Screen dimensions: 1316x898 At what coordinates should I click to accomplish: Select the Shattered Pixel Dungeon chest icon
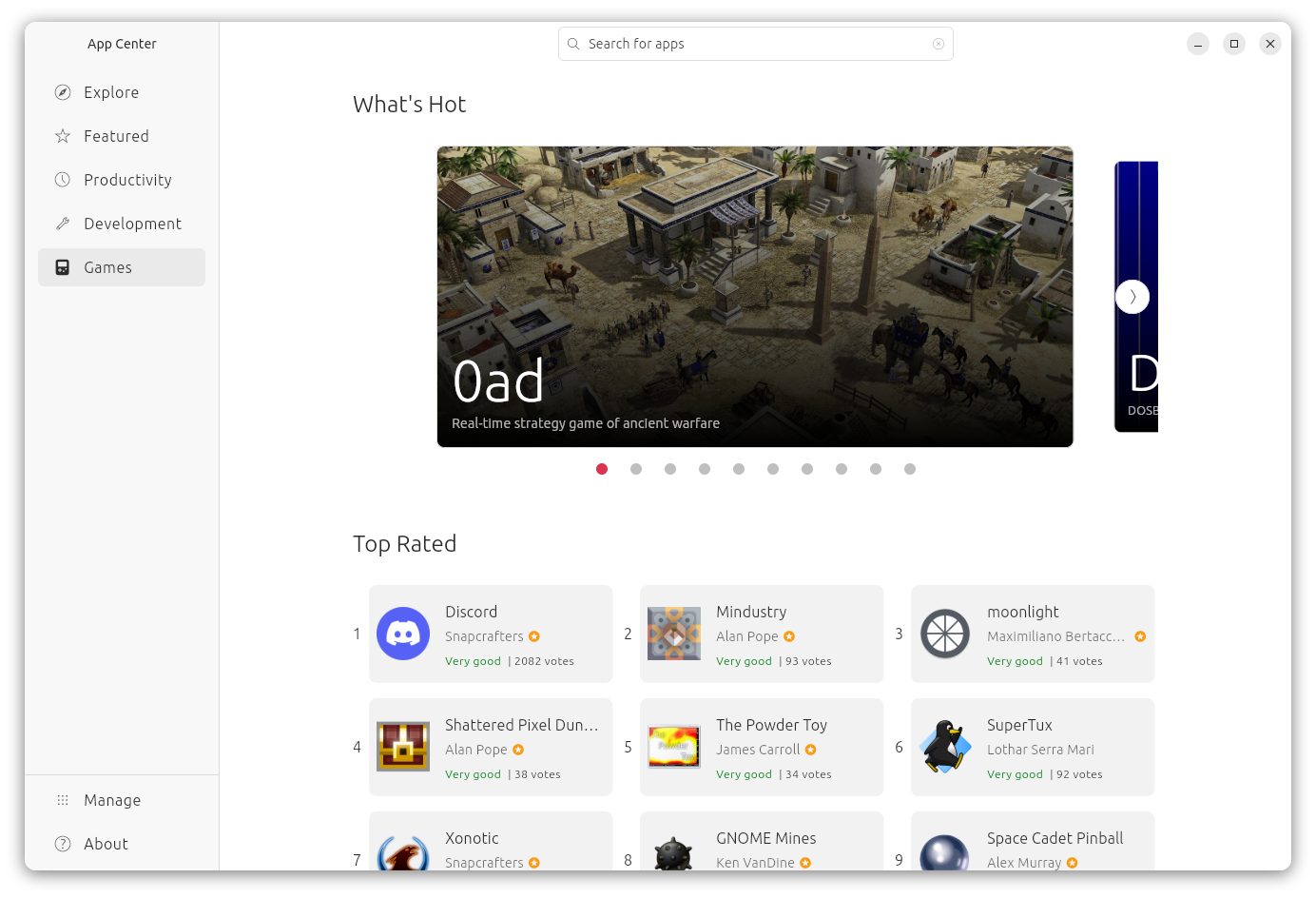click(x=403, y=747)
